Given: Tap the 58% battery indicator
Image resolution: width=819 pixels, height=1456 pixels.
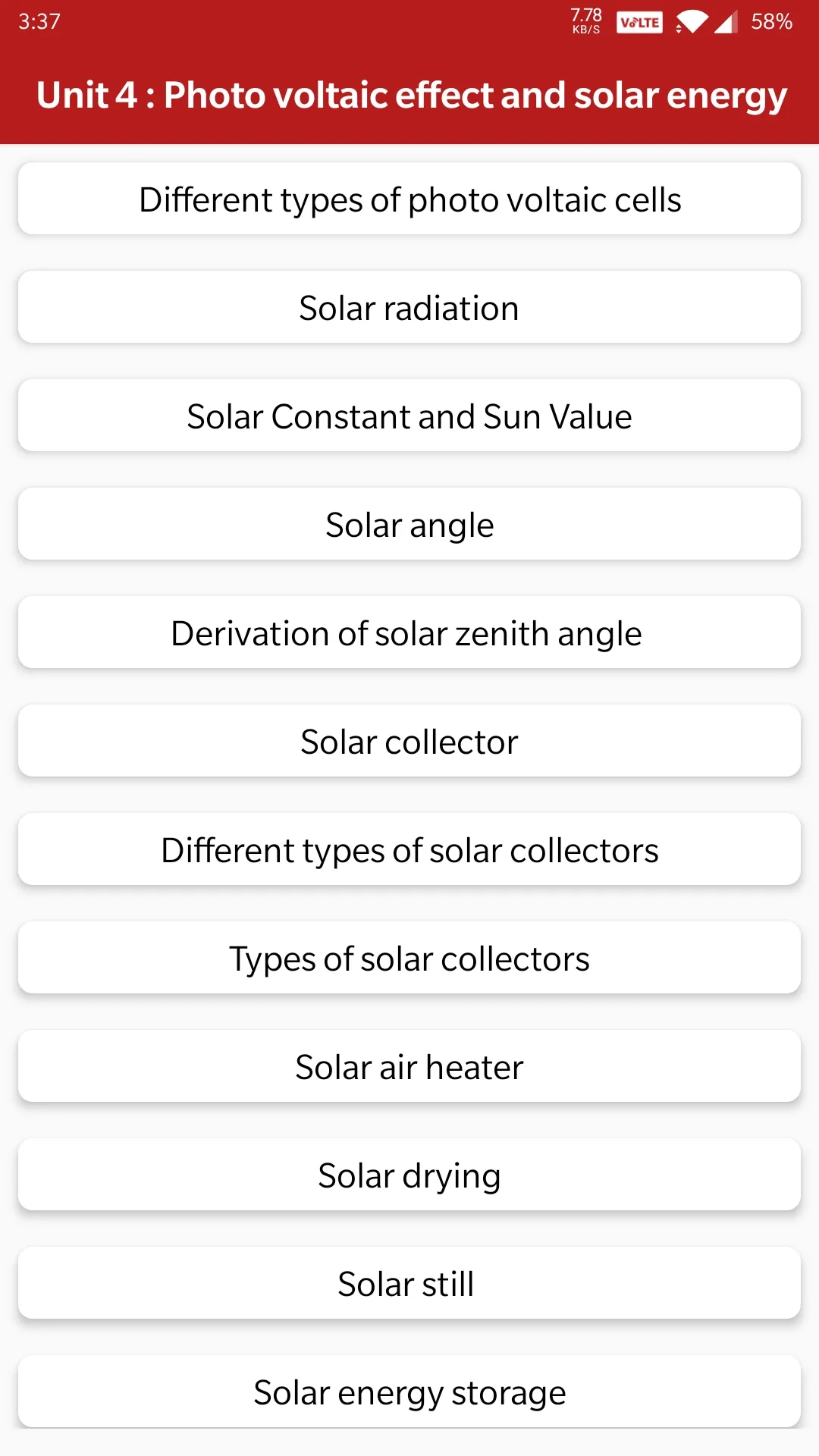Looking at the screenshot, I should 771,21.
